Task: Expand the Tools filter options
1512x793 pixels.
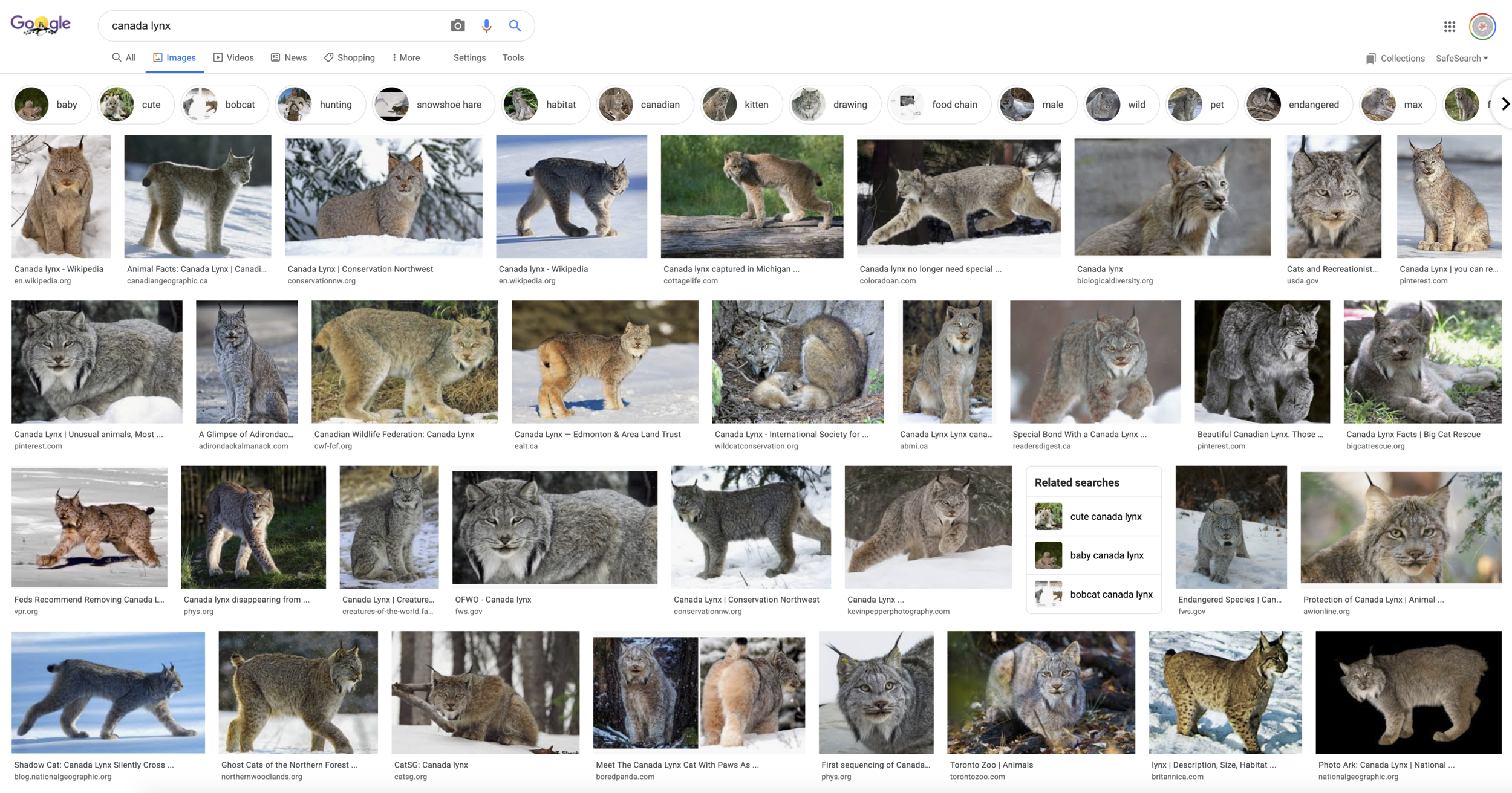Action: coord(513,57)
